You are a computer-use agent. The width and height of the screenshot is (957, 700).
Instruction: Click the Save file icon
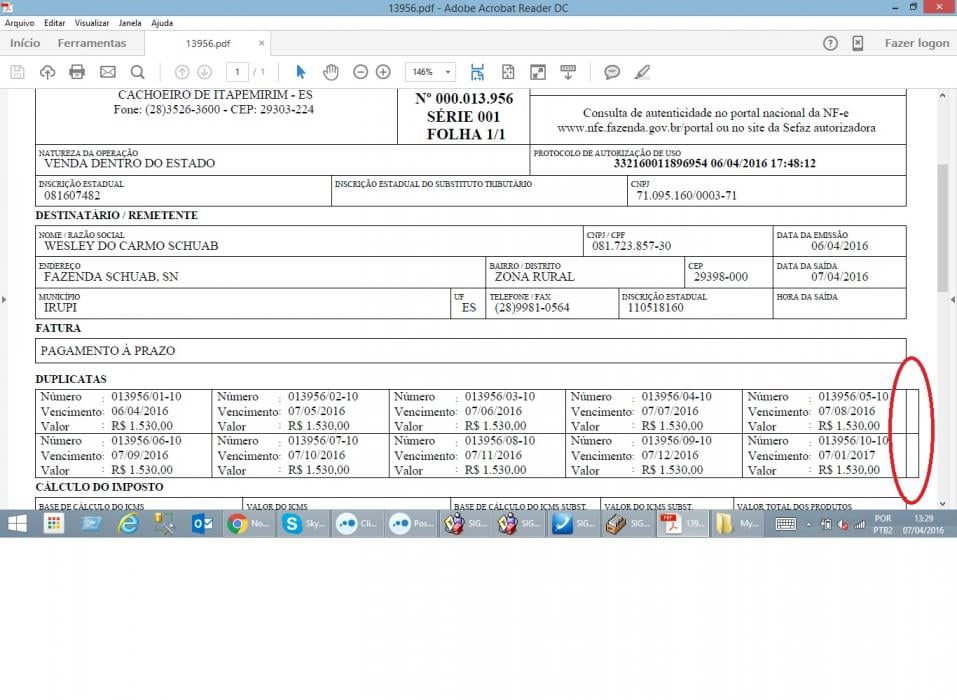(x=18, y=72)
